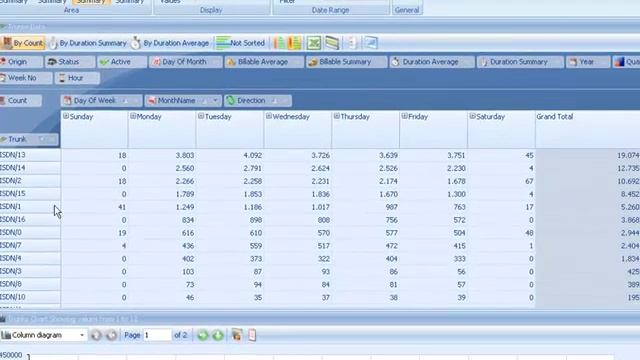
Task: Switch the view to By Duration Average
Action: pyautogui.click(x=170, y=43)
